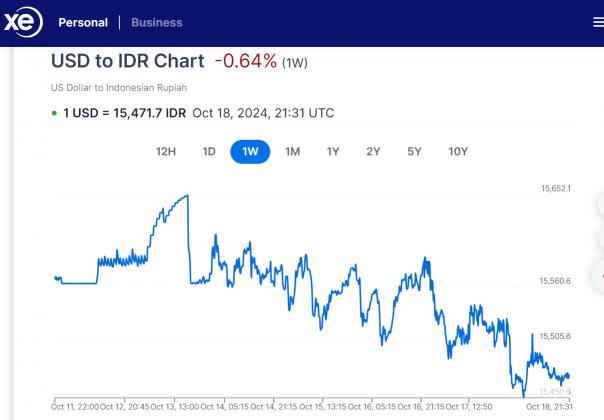The image size is (604, 420).
Task: Switch to the Personal section
Action: pyautogui.click(x=83, y=22)
